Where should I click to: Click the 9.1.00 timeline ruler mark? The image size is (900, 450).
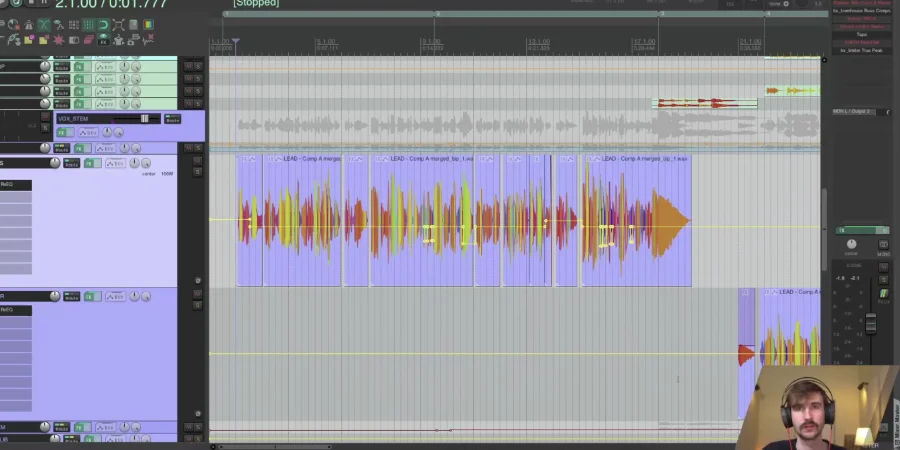coord(431,42)
